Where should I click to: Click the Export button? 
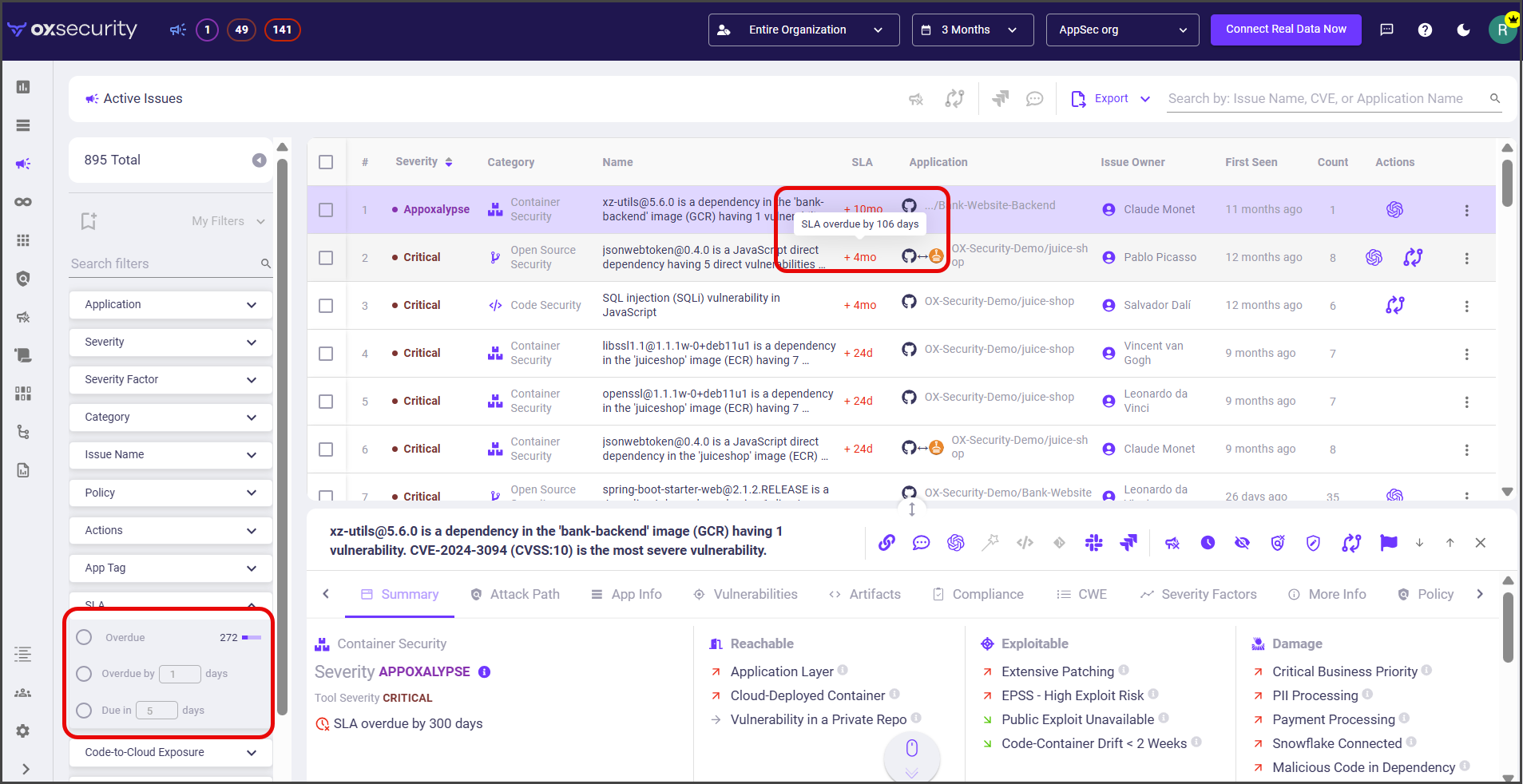click(1110, 99)
